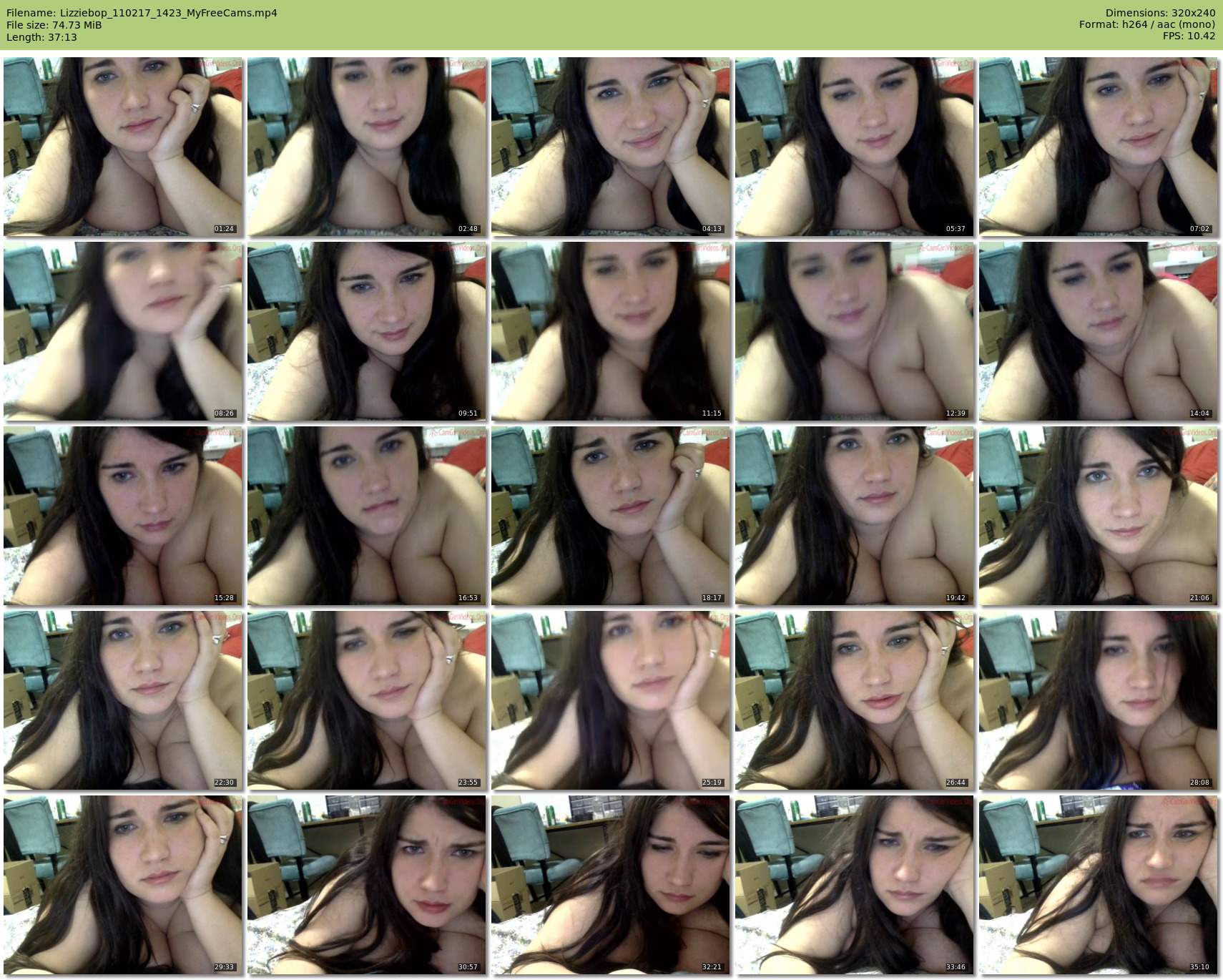
Task: Open the thumbnail timestamped 01:24
Action: (x=123, y=147)
